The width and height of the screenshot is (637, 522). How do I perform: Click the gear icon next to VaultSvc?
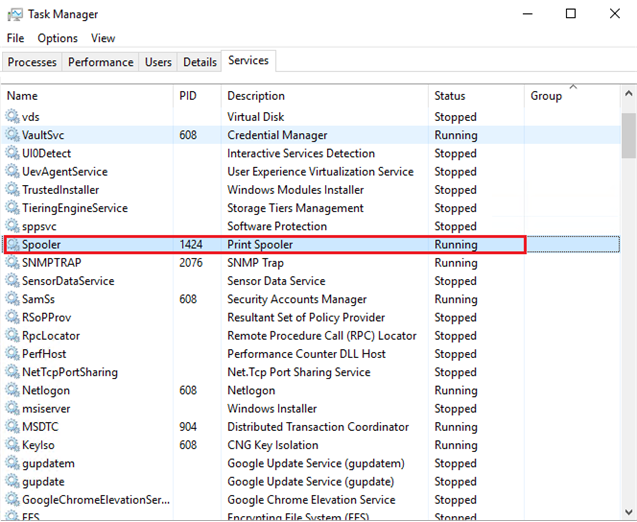13,135
